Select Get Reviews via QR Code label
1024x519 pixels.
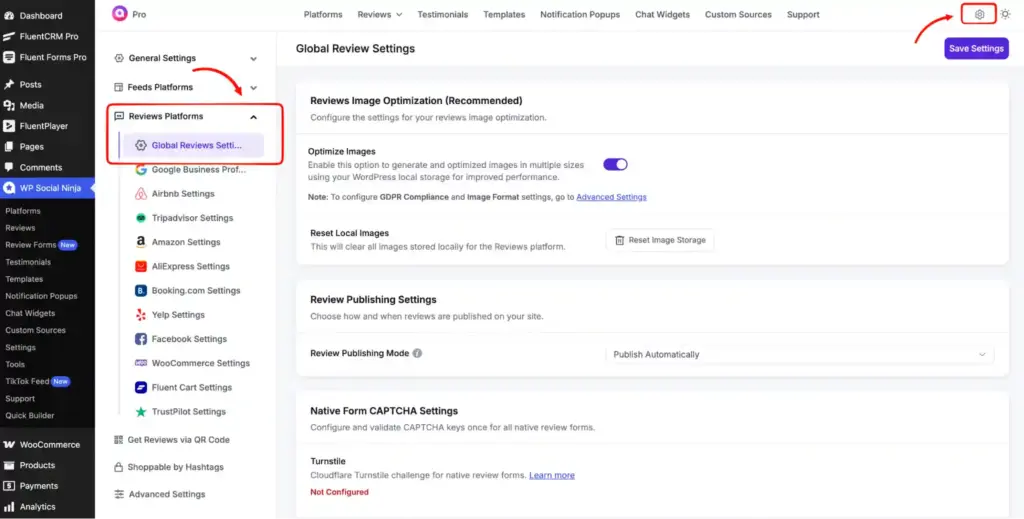coord(178,440)
